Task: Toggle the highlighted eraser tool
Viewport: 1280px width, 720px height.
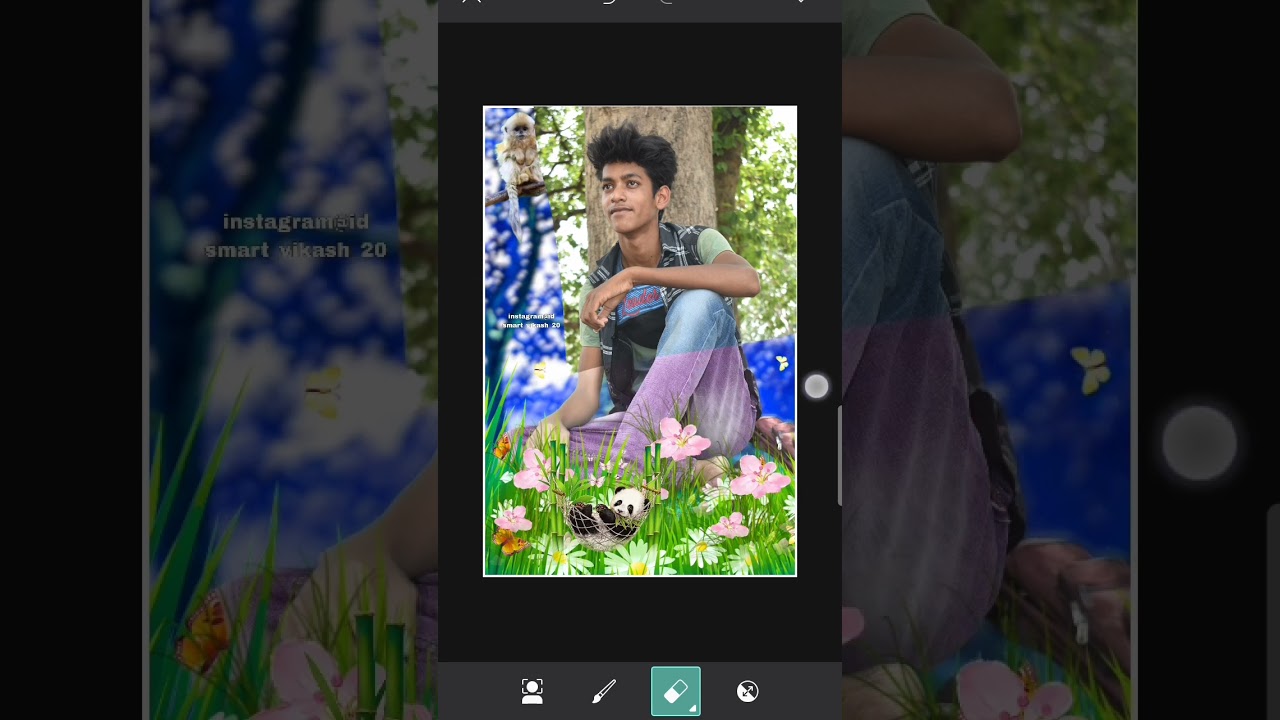Action: (676, 691)
